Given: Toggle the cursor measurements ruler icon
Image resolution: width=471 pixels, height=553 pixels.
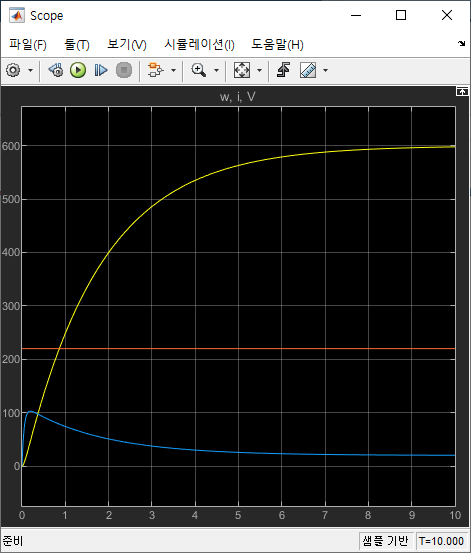Looking at the screenshot, I should pos(308,70).
